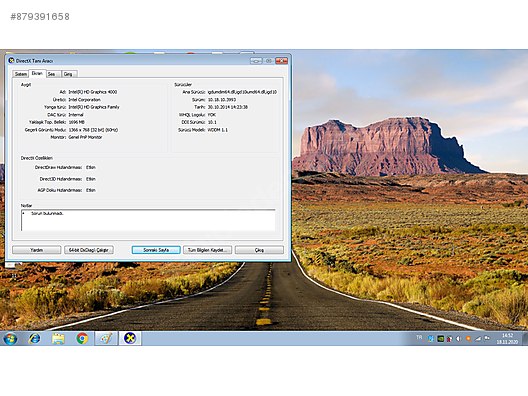
Task: Click the Direct3D Hızlandırması label
Action: [61, 179]
